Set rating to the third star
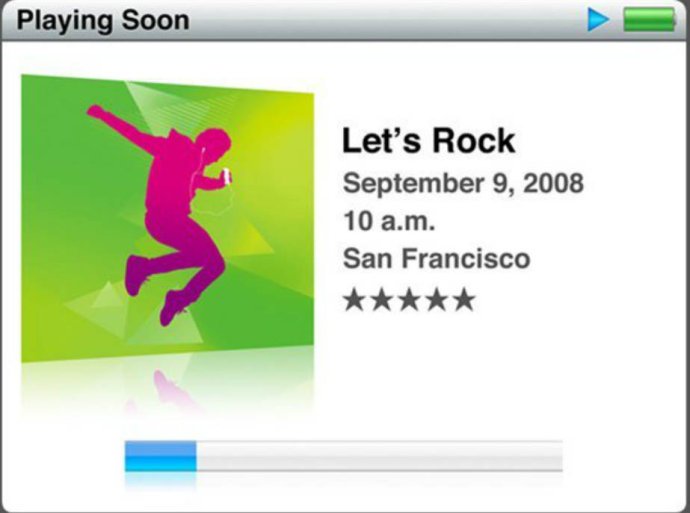The height and width of the screenshot is (513, 690). point(409,300)
